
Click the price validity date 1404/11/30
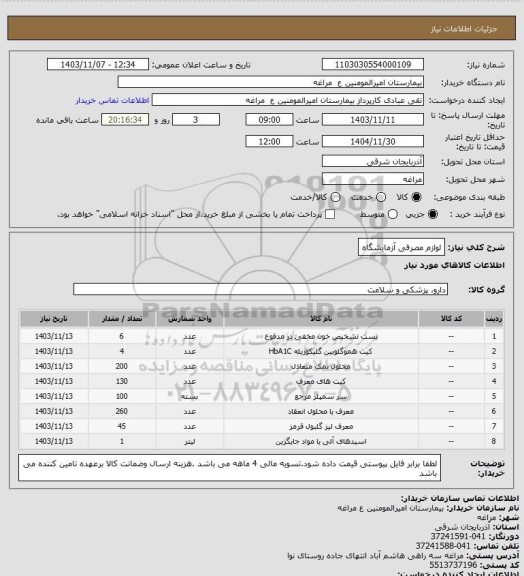click(373, 141)
